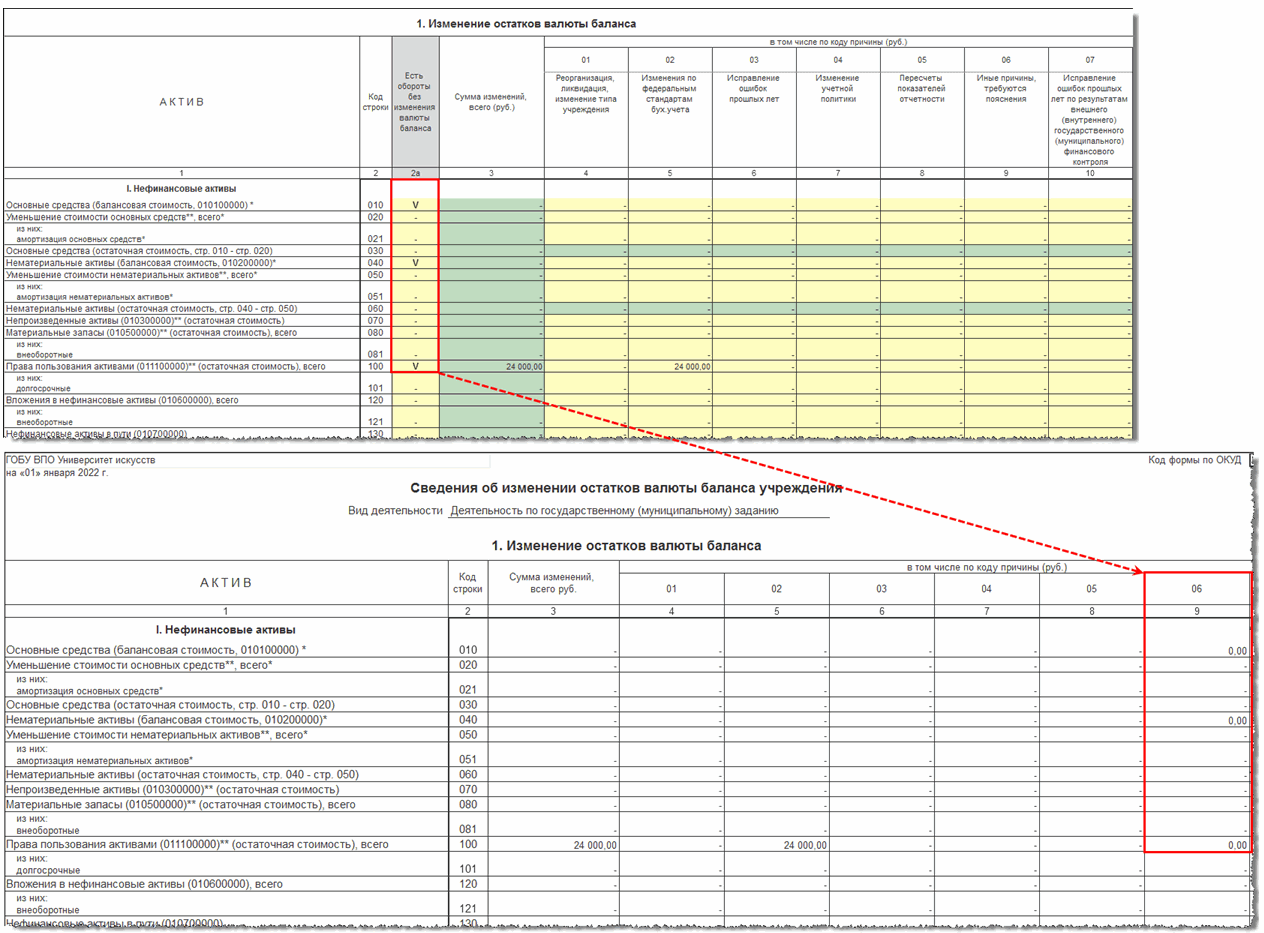Click 'в том числе по коду причины (руб.)' header in the lower report
1264x933 pixels.
(x=985, y=567)
